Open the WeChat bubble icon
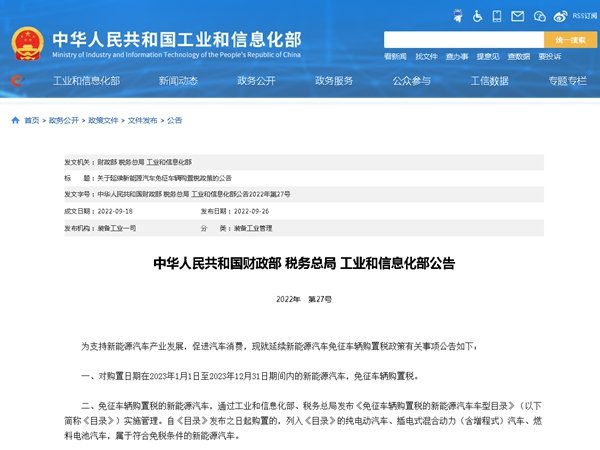This screenshot has height=450, width=600. [540, 16]
